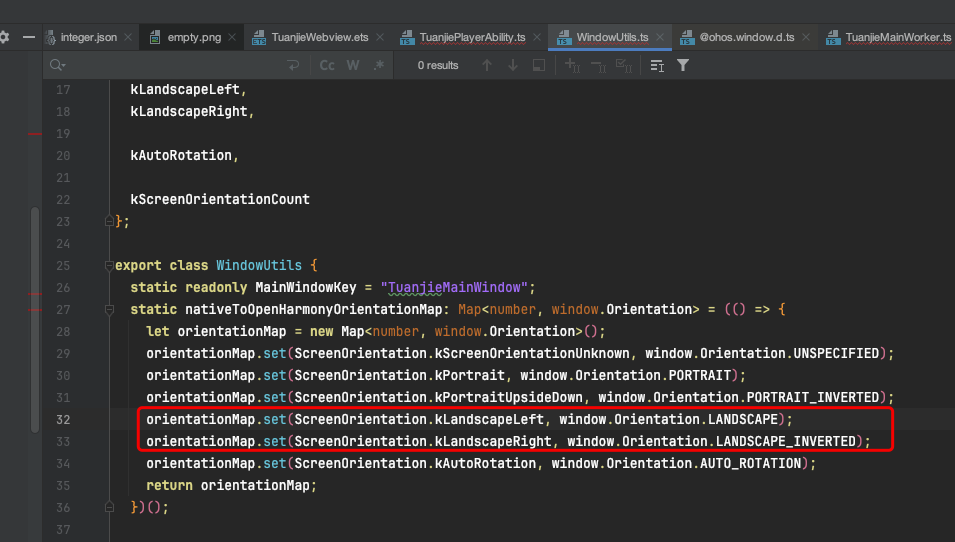Go to previous occurrence with up arrow
Screen dimensions: 955x542
[x=487, y=65]
